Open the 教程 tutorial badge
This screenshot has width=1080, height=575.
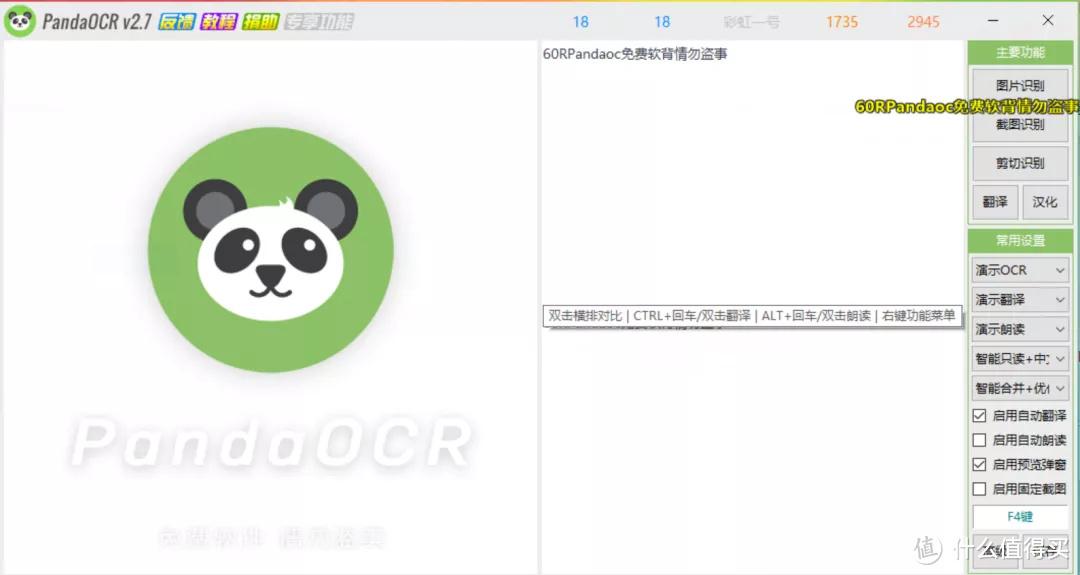(x=218, y=22)
